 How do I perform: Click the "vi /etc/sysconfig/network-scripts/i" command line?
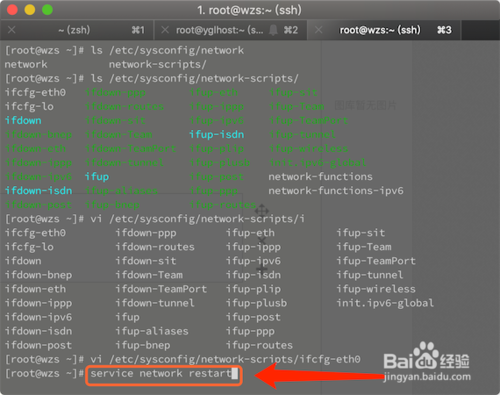pos(197,219)
